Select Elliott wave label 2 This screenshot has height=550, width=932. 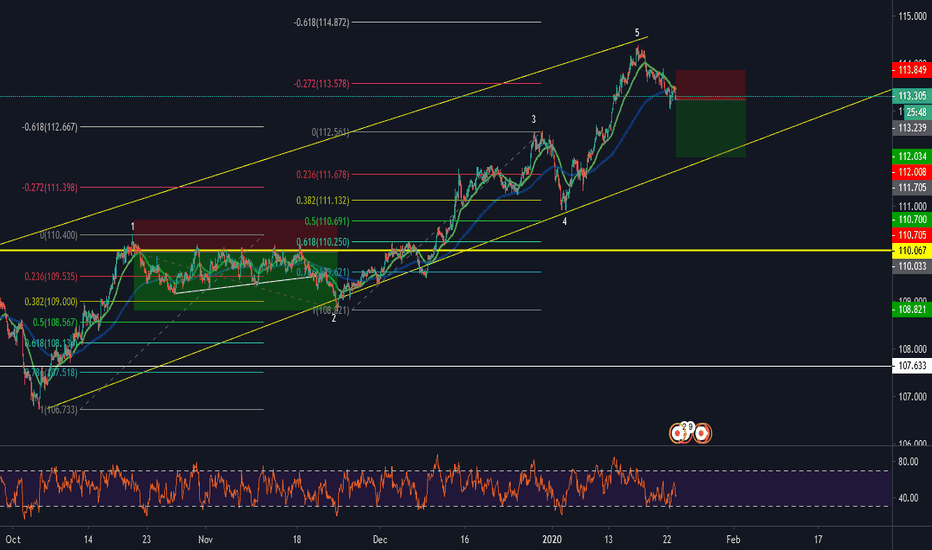(x=334, y=318)
